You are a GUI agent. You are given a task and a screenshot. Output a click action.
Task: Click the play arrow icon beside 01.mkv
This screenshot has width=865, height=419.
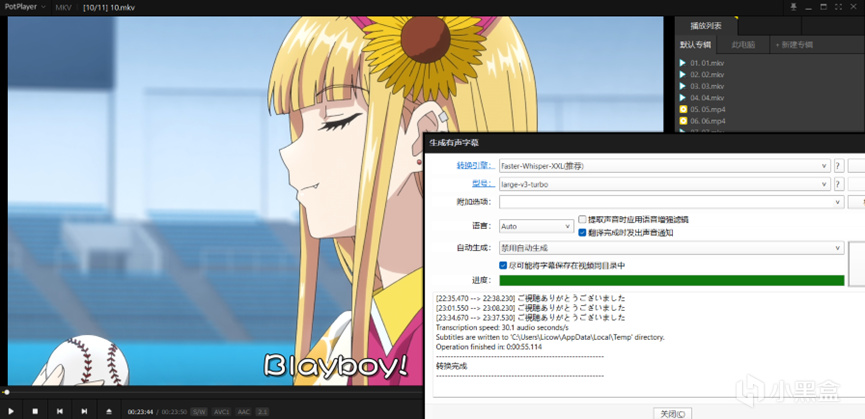tap(683, 63)
